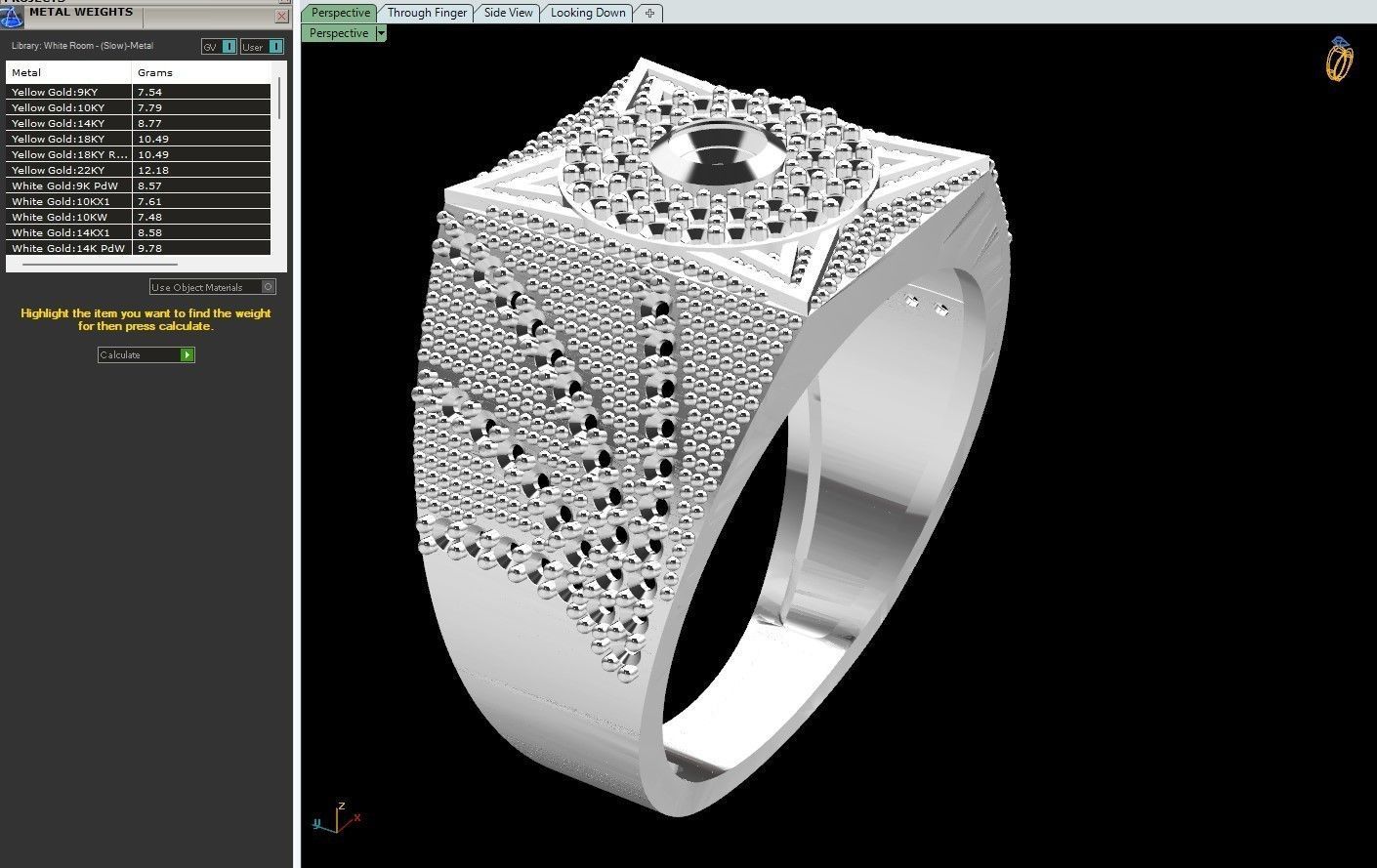The width and height of the screenshot is (1377, 868).
Task: Click the 7.54 grams value
Action: coord(149,92)
